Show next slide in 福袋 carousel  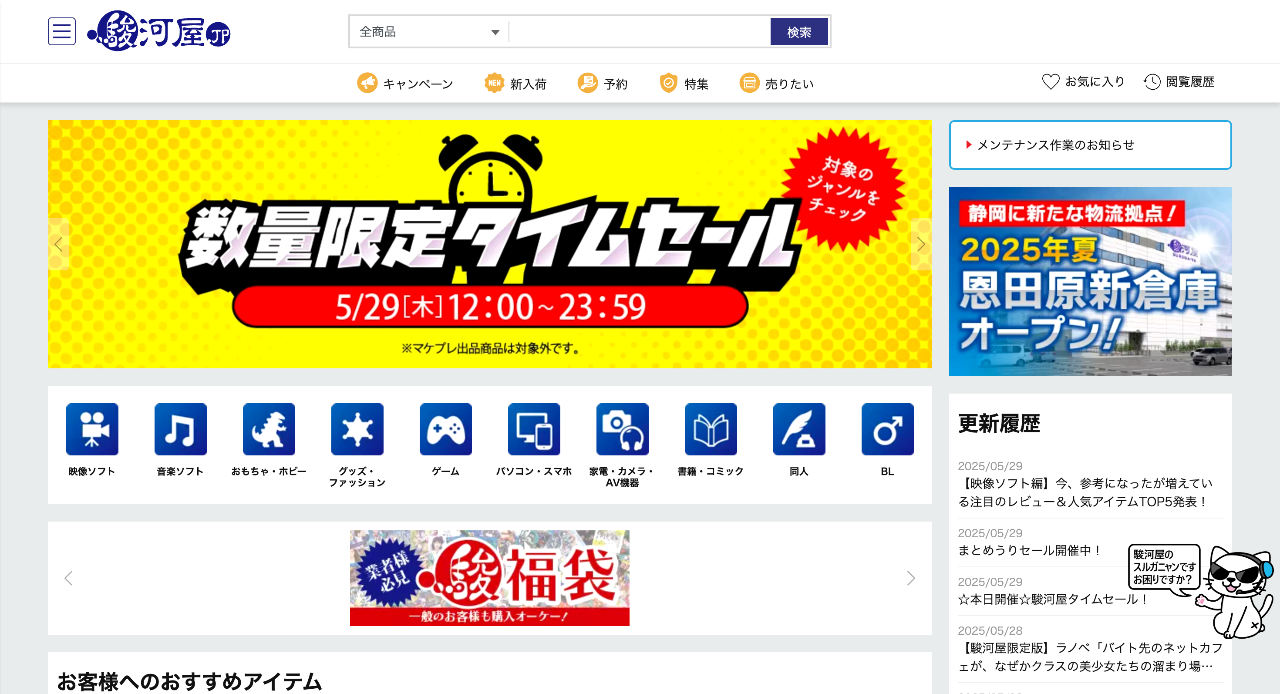tap(911, 578)
